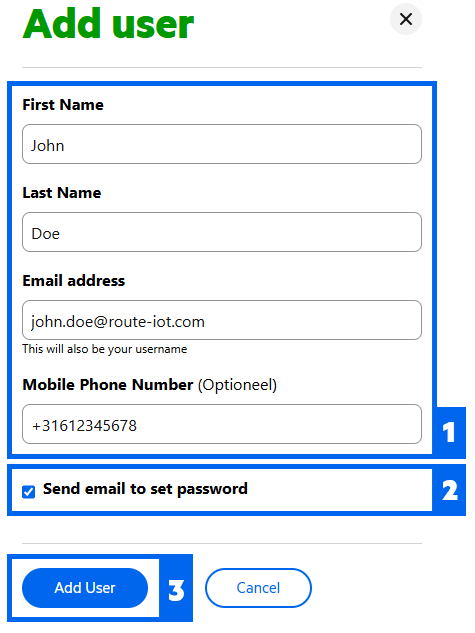Click the +31612345678 phone number text
475x633 pixels.
[x=84, y=426]
